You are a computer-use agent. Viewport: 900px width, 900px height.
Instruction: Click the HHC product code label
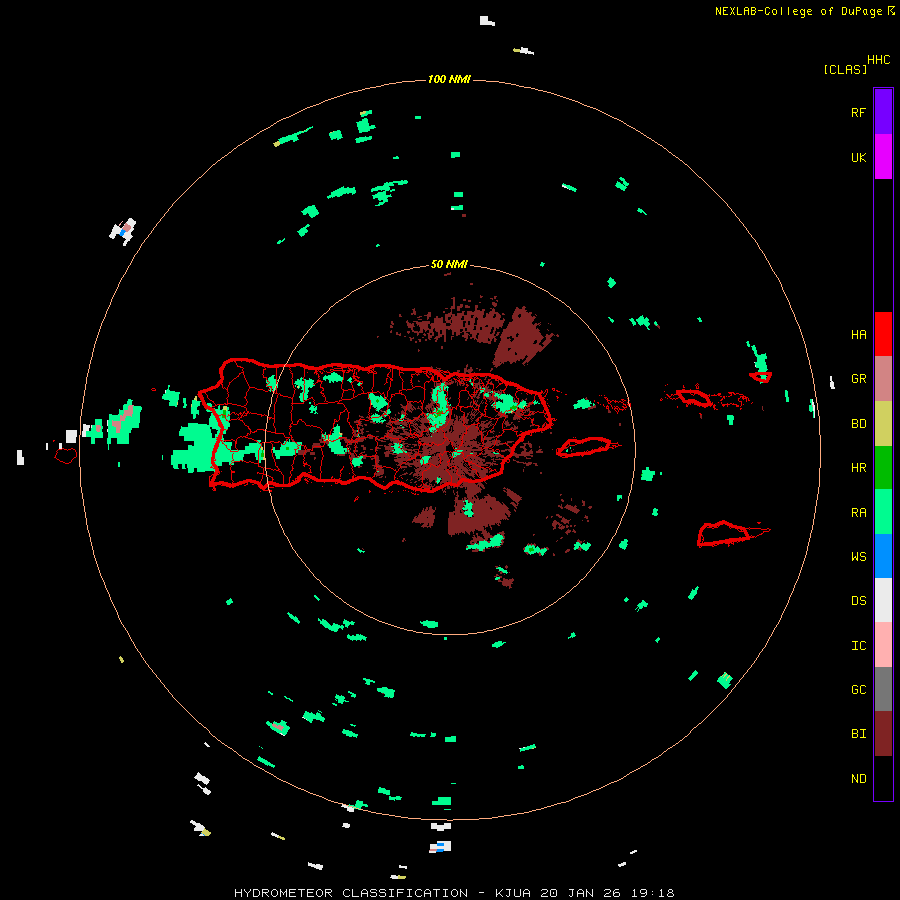(x=878, y=59)
